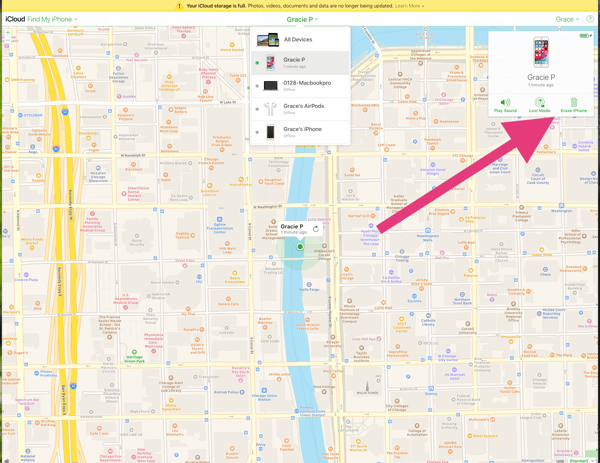The width and height of the screenshot is (600, 463).
Task: Select Grace's iPhone in the device list
Action: coord(300,132)
